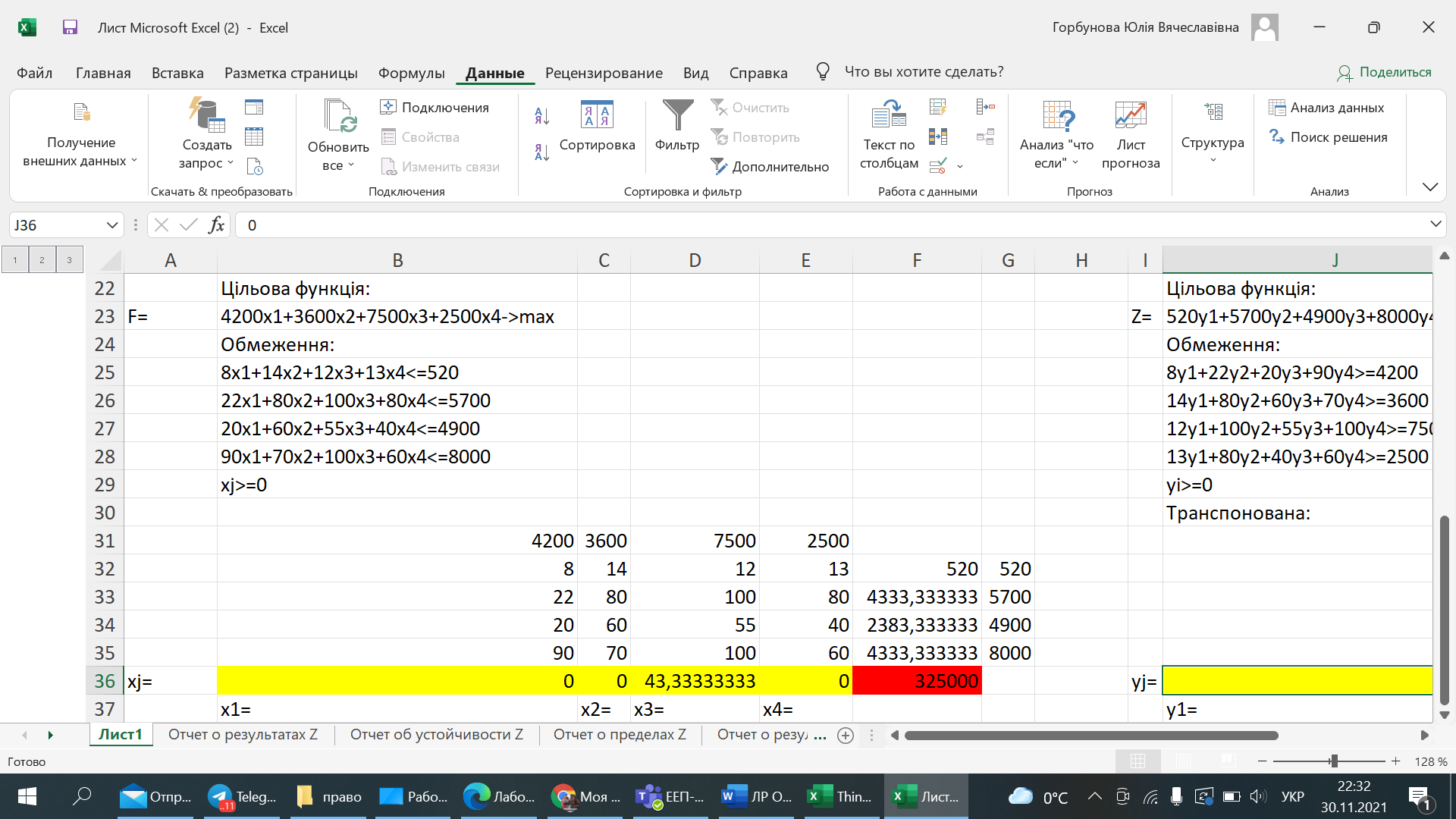Sort descending Я to A
1456x819 pixels.
pos(541,152)
